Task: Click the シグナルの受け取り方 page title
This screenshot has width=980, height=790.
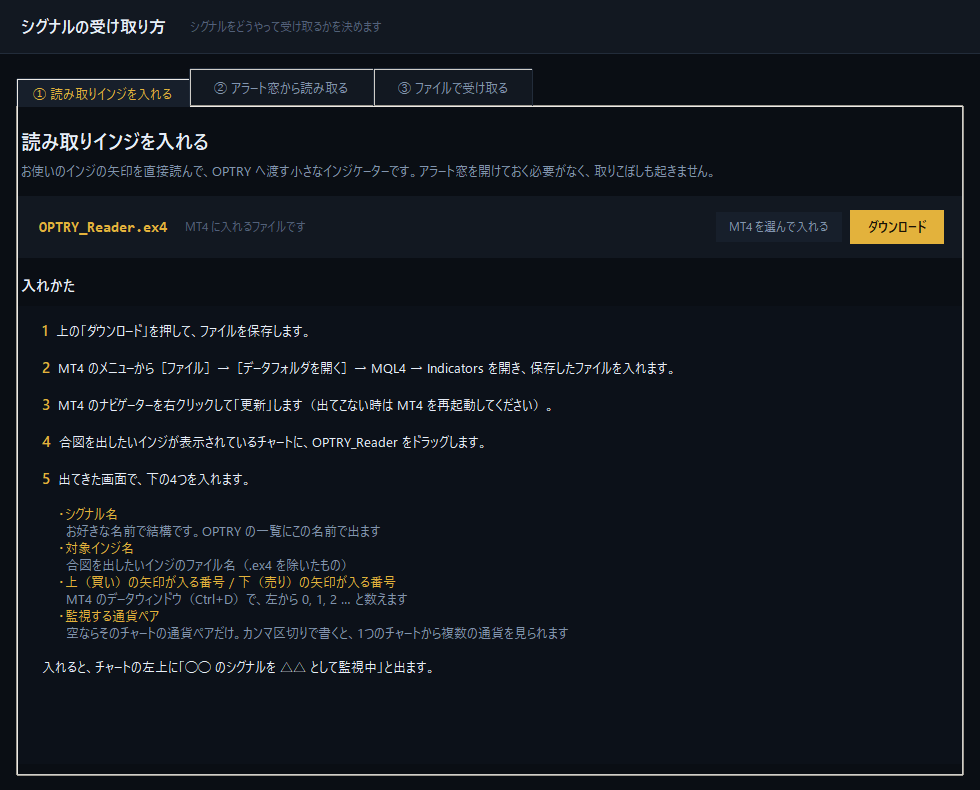Action: tap(93, 27)
